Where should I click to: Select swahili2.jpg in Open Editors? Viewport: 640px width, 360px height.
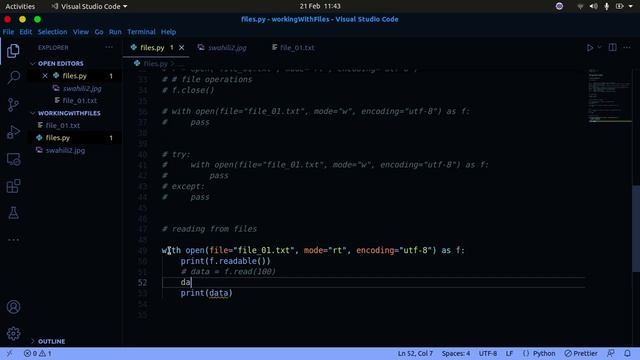[82, 88]
